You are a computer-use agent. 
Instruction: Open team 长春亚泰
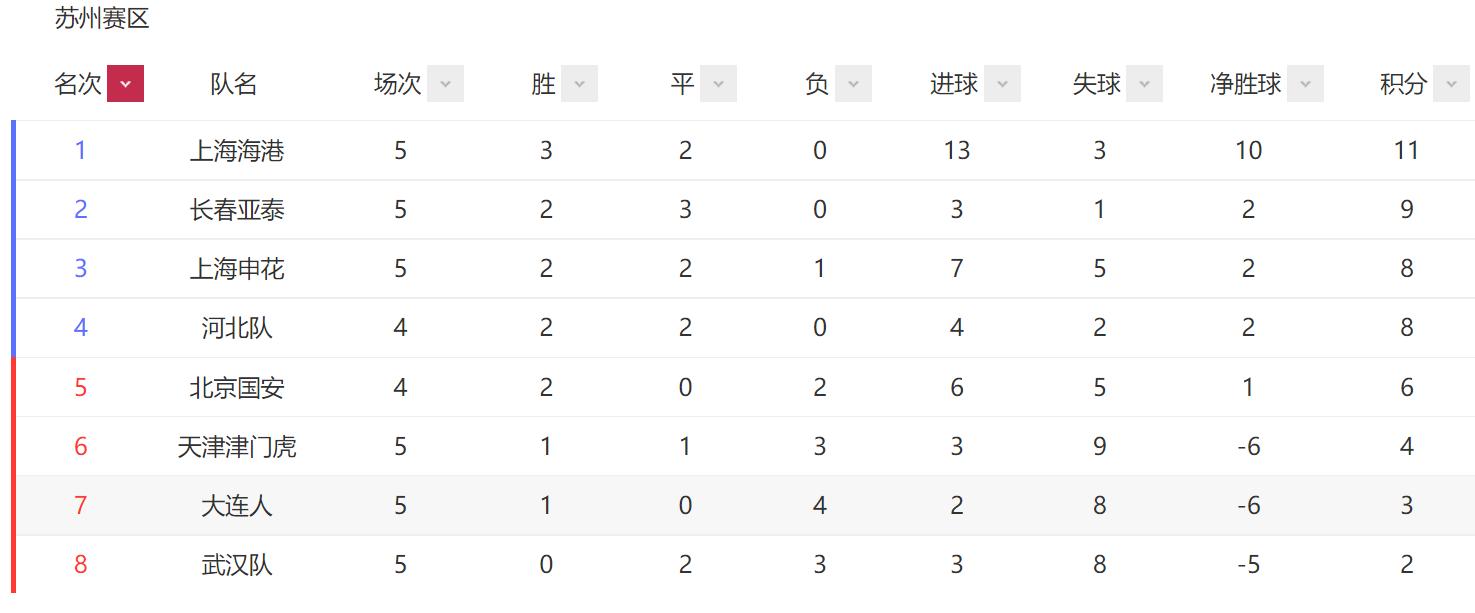[237, 210]
